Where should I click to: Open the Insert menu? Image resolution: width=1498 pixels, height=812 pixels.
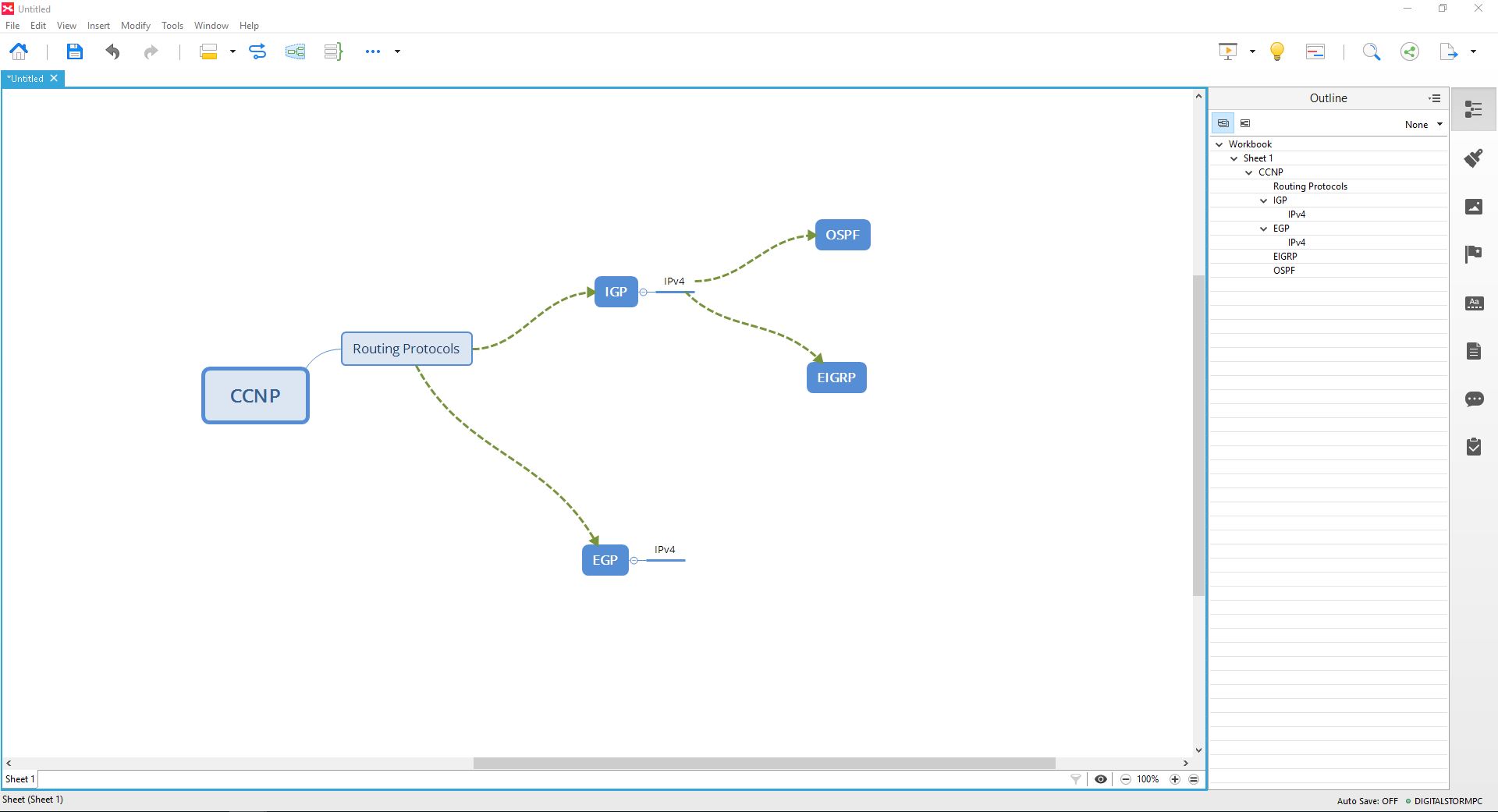pos(98,26)
